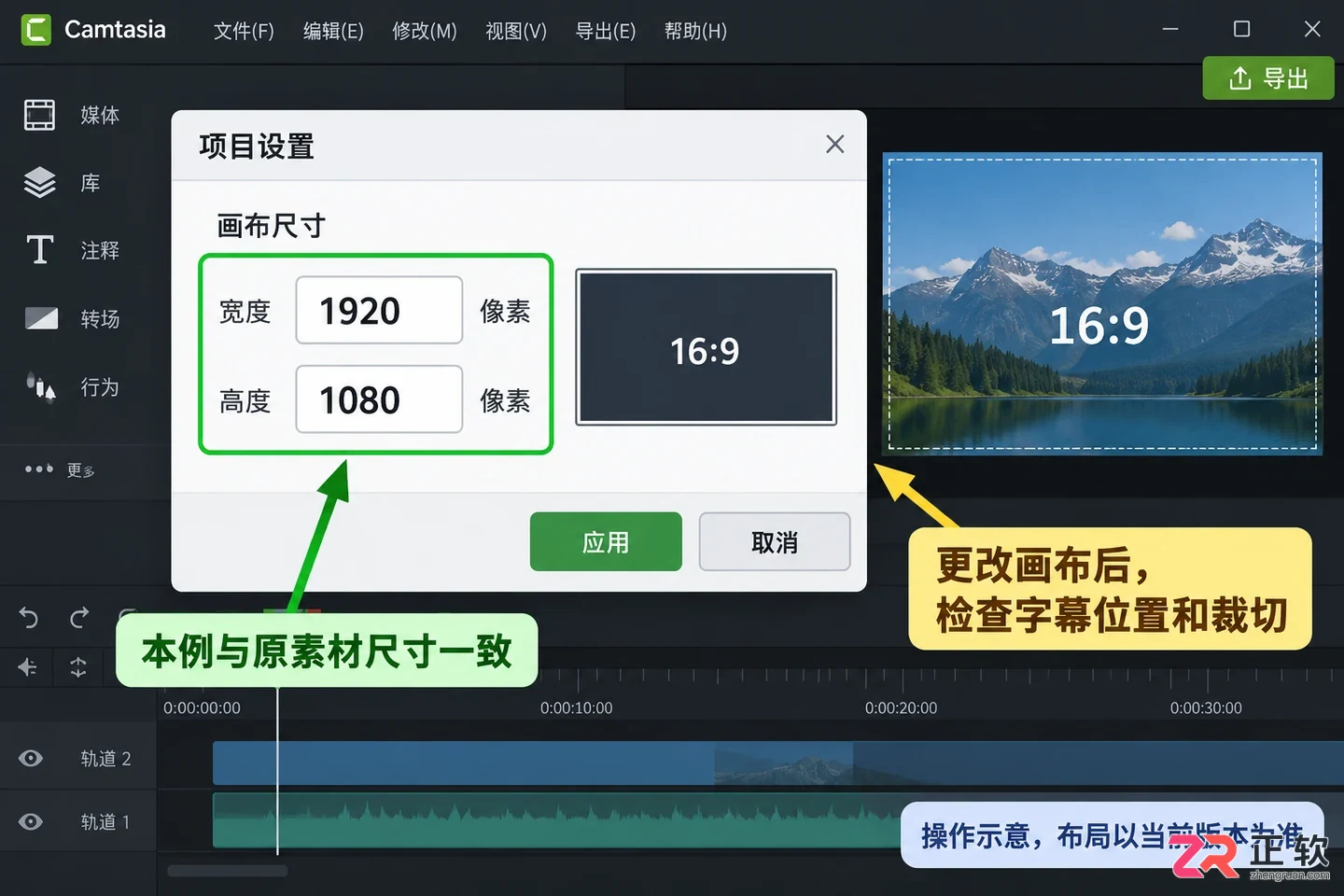Viewport: 1344px width, 896px height.
Task: Show more tools via three dots
Action: [39, 469]
